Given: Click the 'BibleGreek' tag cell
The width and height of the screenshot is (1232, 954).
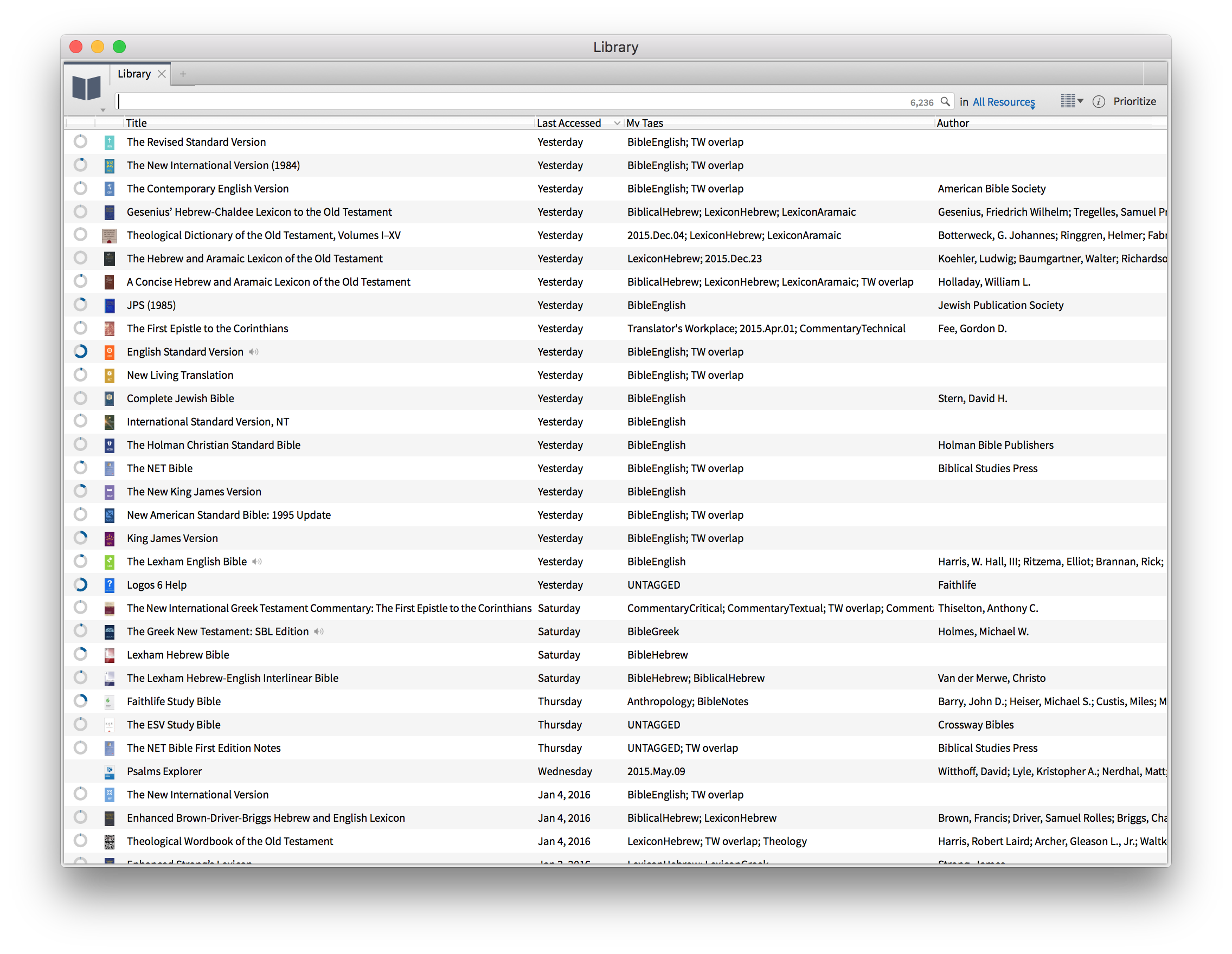Looking at the screenshot, I should 653,631.
